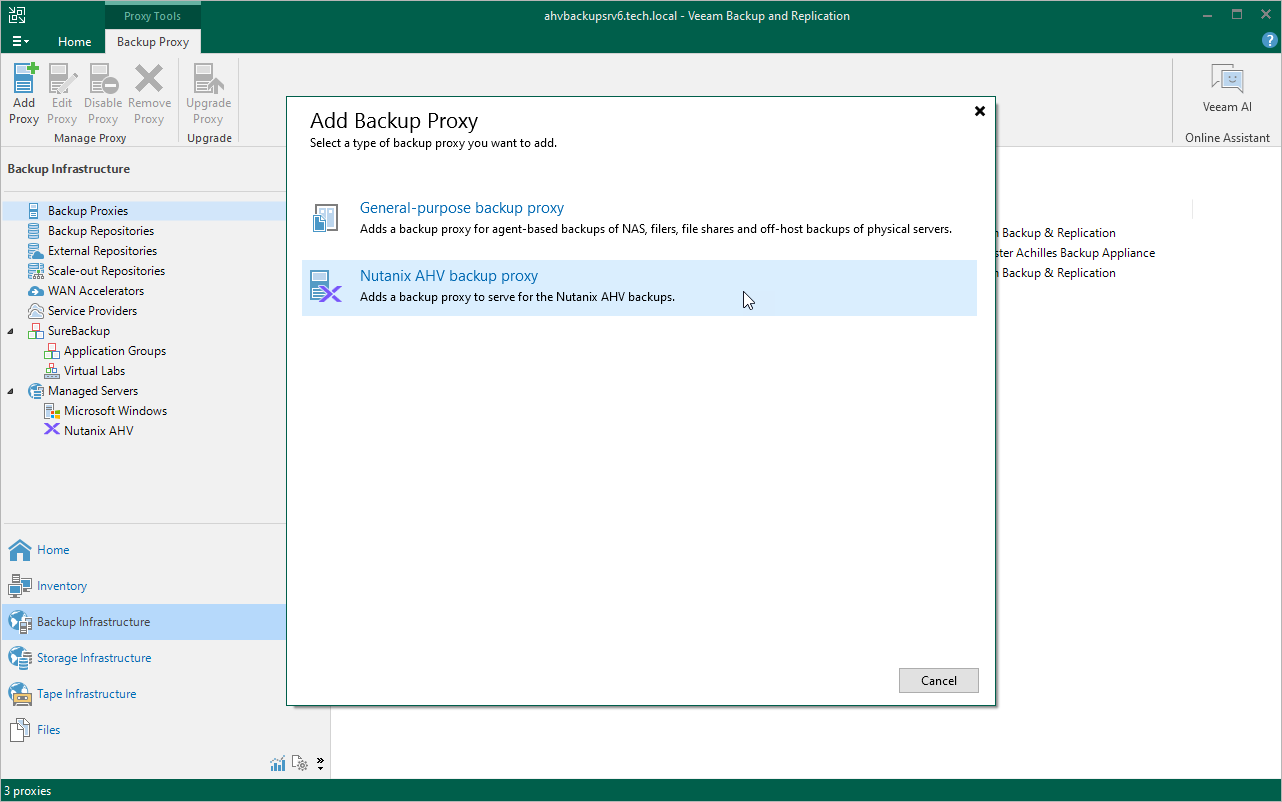Click the help question mark icon
The width and height of the screenshot is (1282, 802).
click(1270, 40)
